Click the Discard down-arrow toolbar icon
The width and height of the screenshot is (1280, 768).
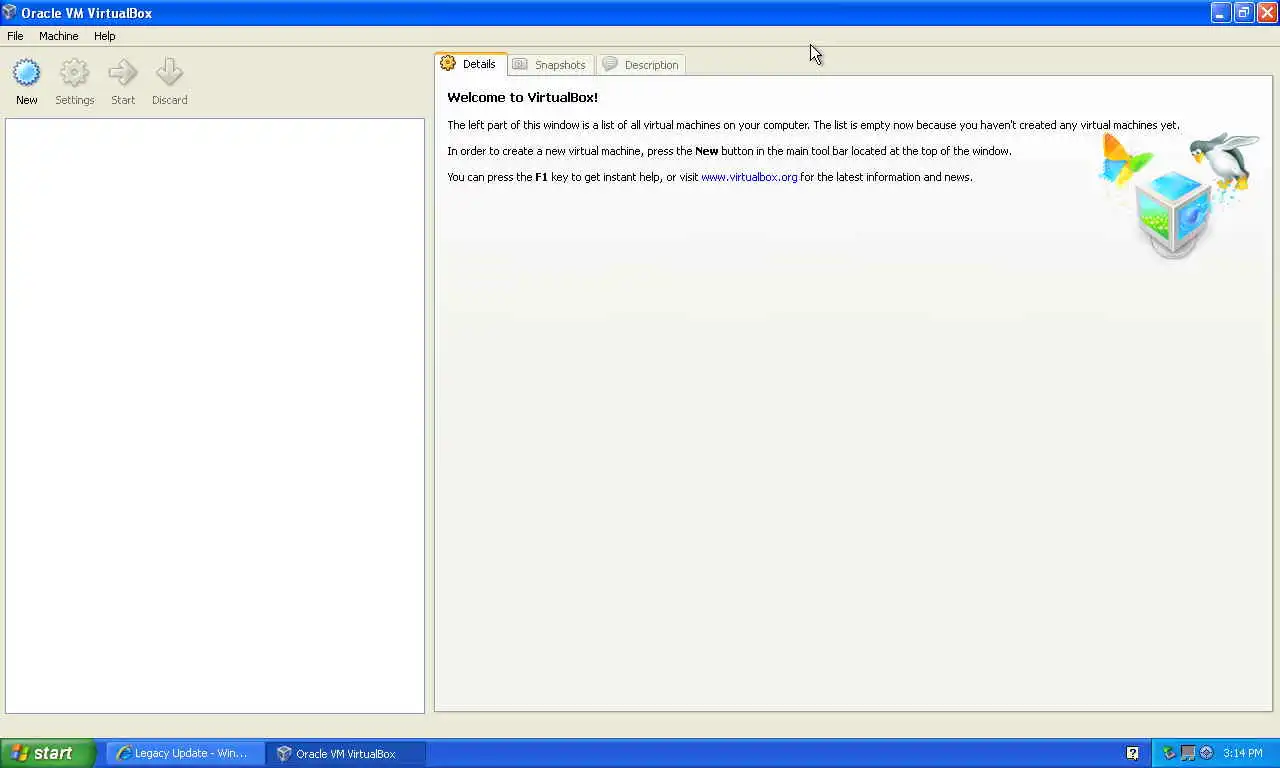pos(170,73)
